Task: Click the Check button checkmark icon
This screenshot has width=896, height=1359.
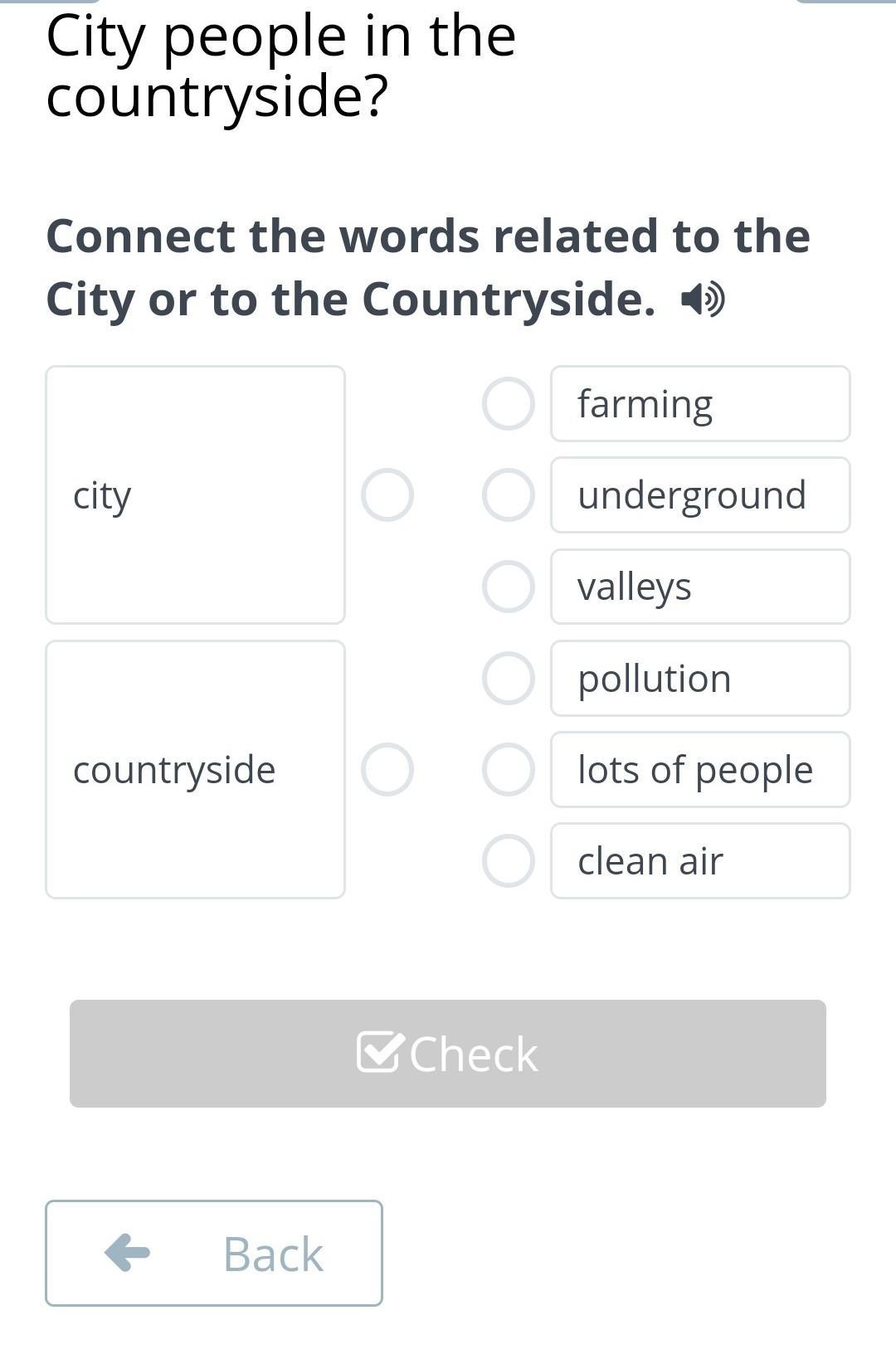Action: click(380, 1053)
